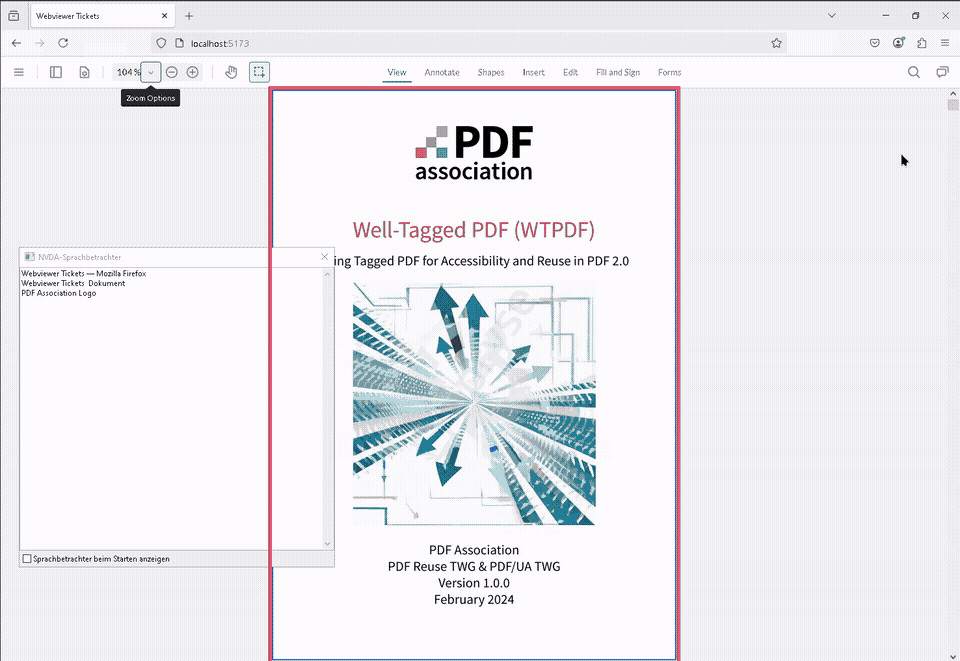Open the document search magnifier
This screenshot has width=960, height=661.
[913, 72]
